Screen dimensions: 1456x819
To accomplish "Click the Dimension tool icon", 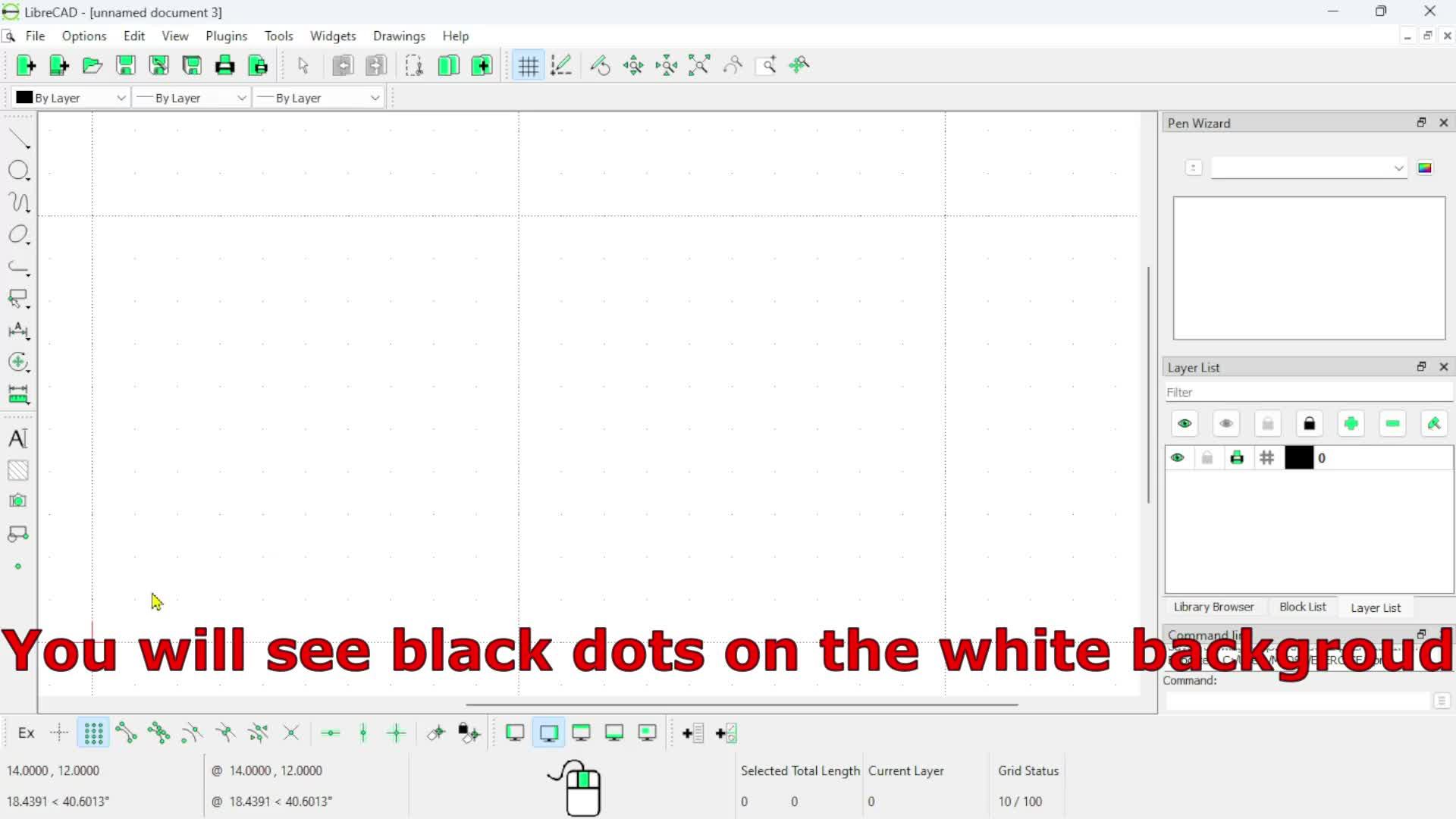I will point(18,331).
